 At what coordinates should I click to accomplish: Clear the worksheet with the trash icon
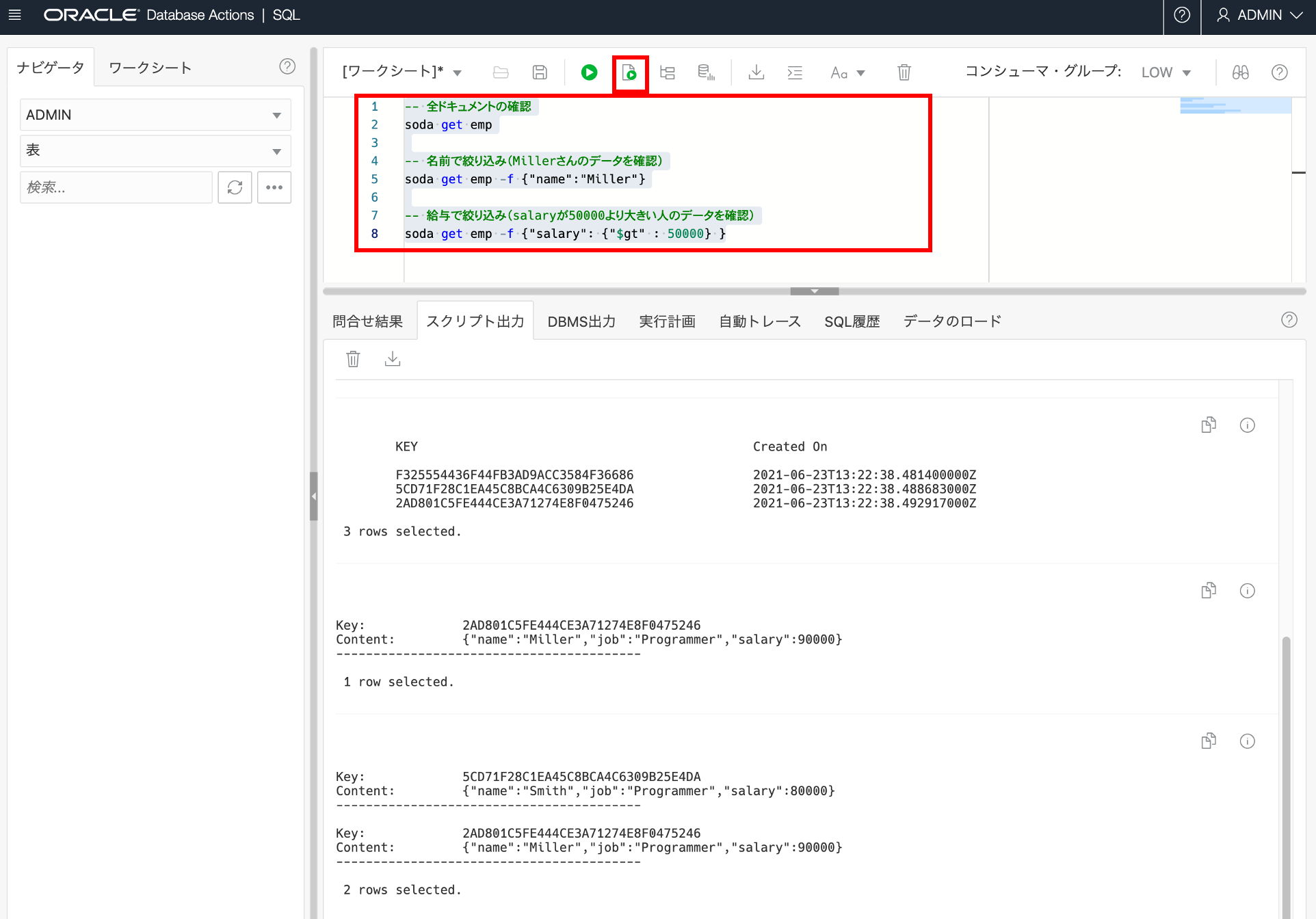pyautogui.click(x=904, y=72)
